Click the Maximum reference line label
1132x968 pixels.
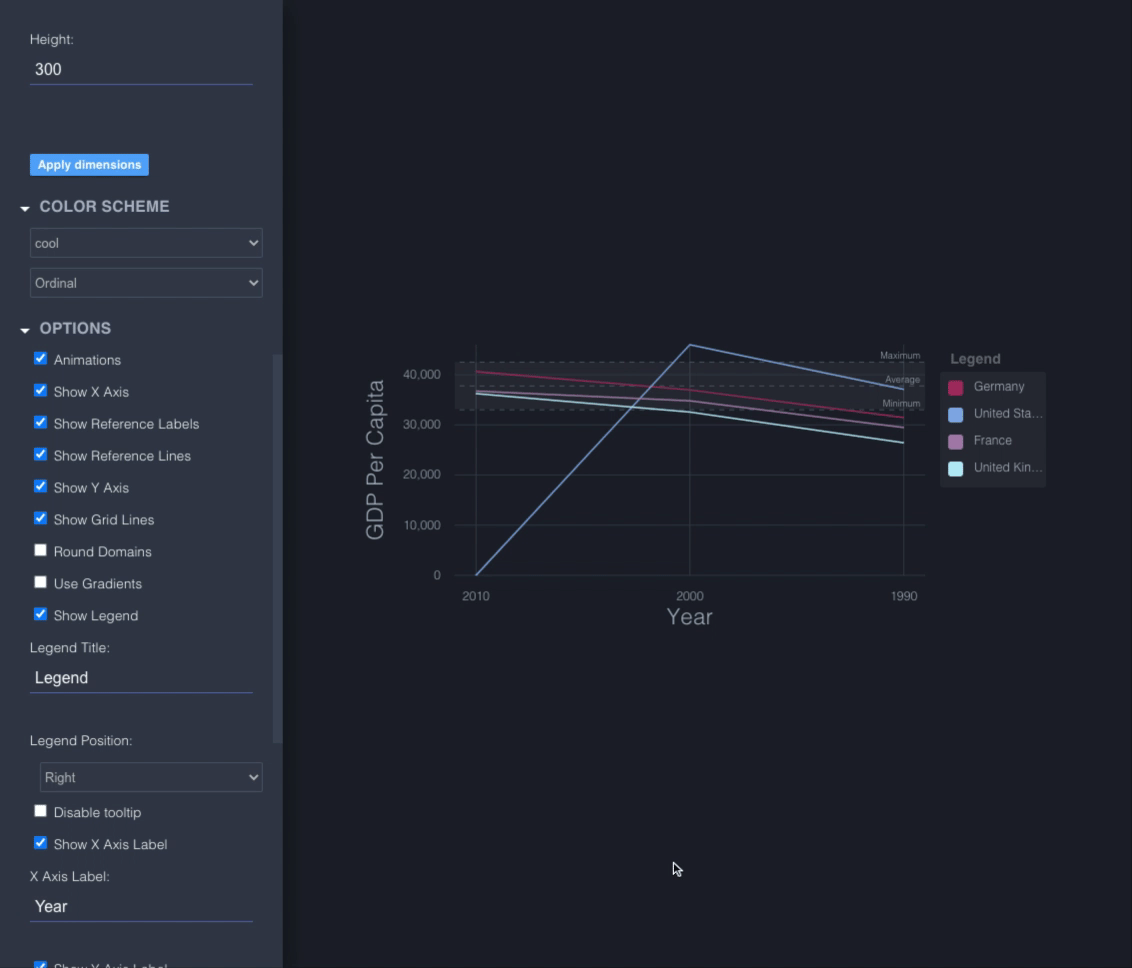point(900,355)
